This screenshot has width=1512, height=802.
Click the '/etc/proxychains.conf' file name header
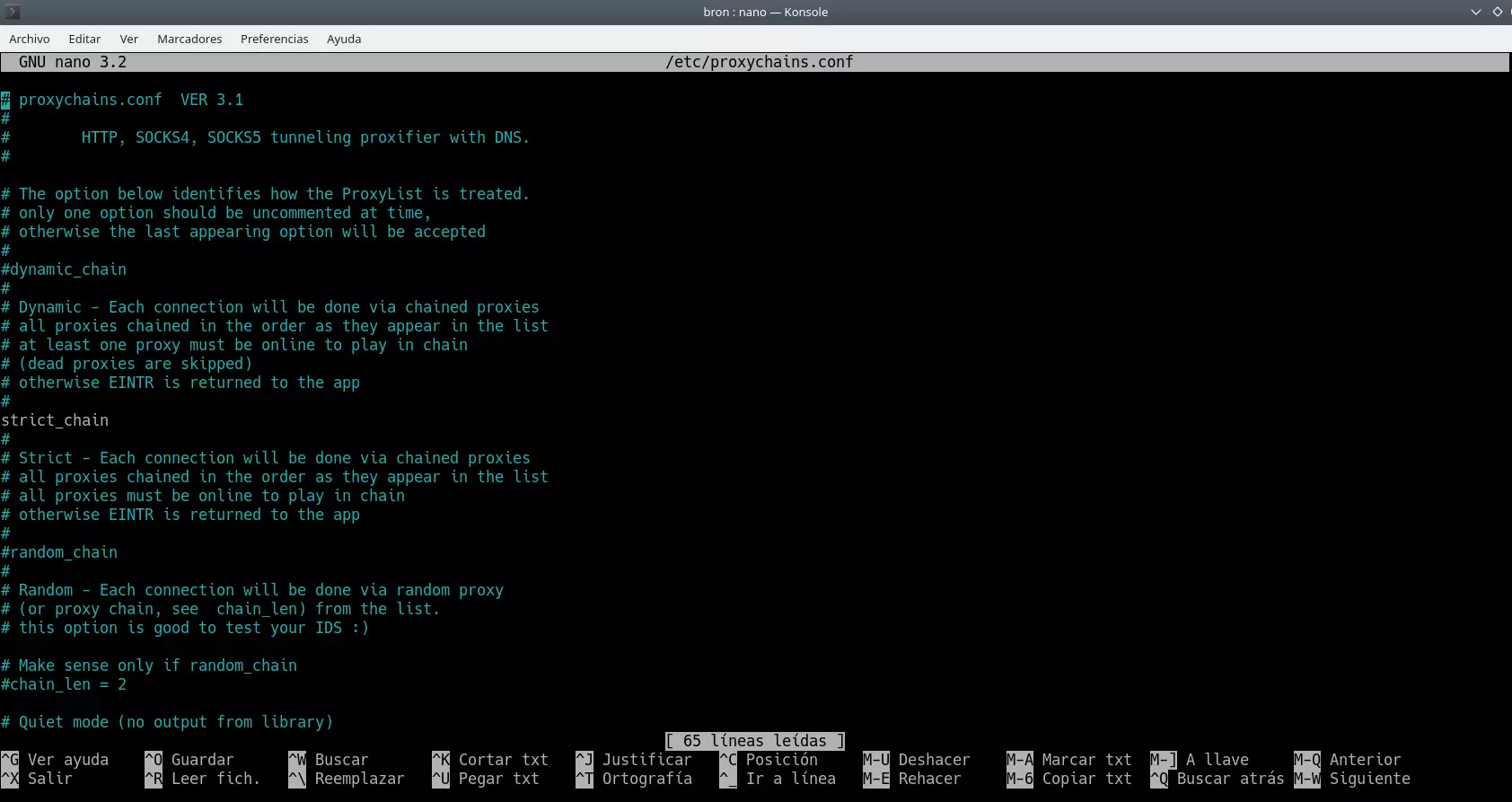click(x=760, y=62)
